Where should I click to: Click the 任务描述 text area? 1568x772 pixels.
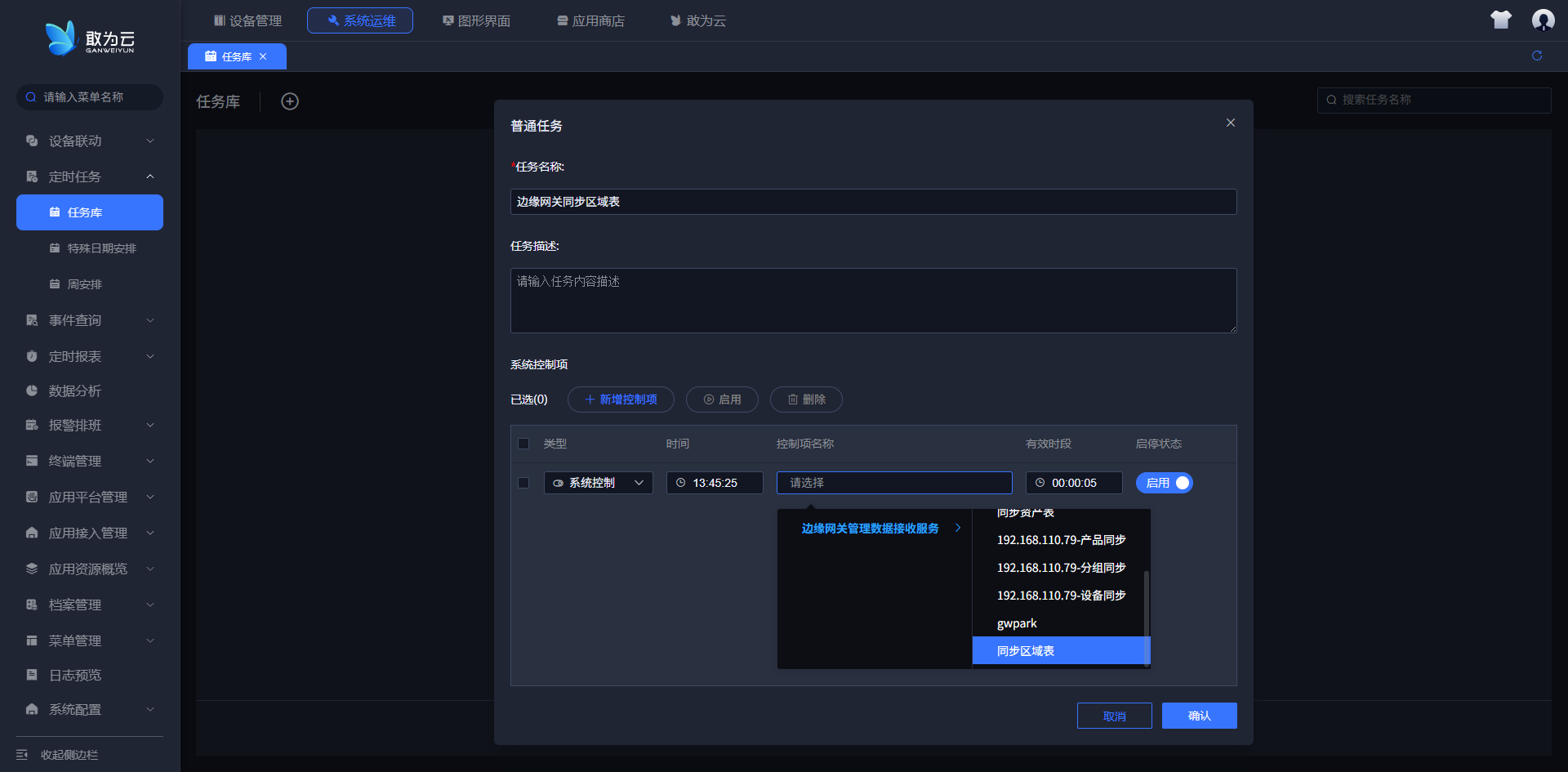[873, 301]
